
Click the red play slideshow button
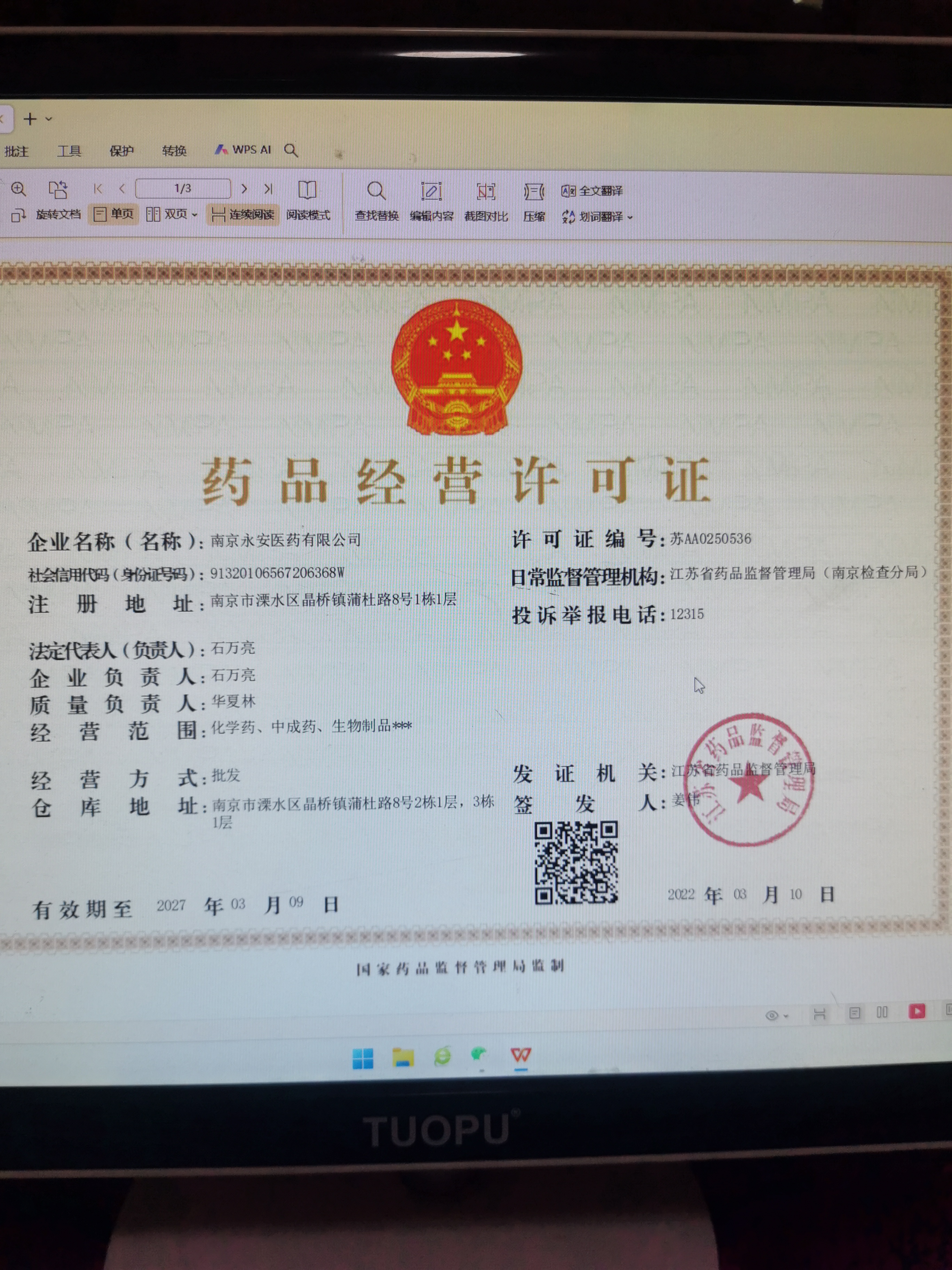pos(917,1011)
